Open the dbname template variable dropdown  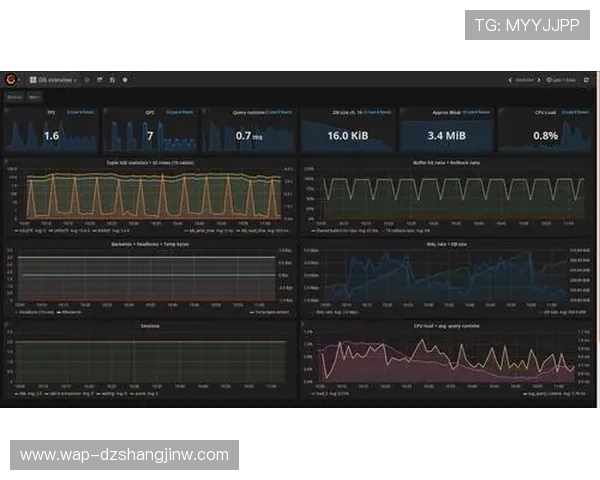click(34, 97)
